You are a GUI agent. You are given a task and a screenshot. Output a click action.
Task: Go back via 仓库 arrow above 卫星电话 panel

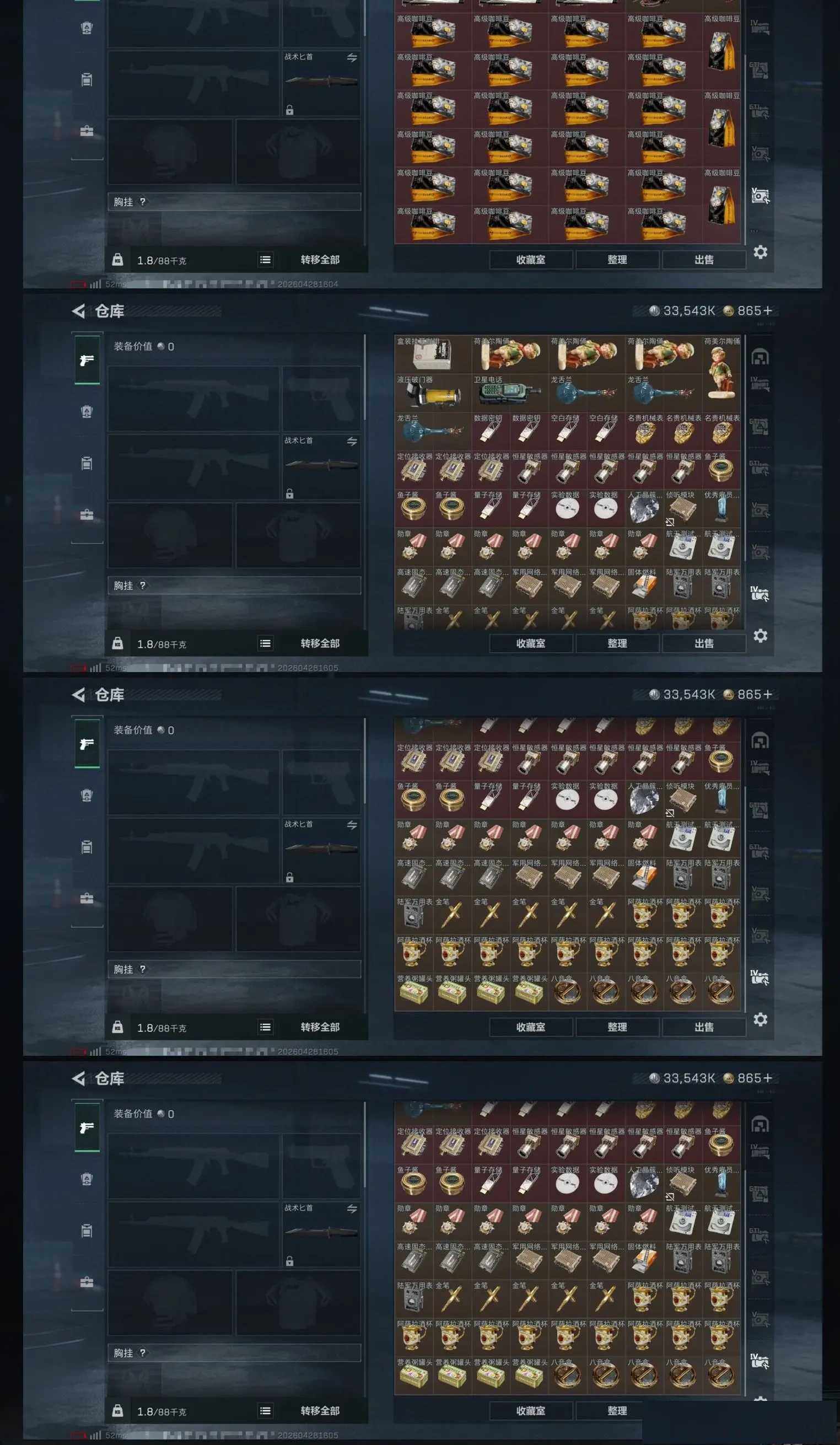(x=79, y=311)
